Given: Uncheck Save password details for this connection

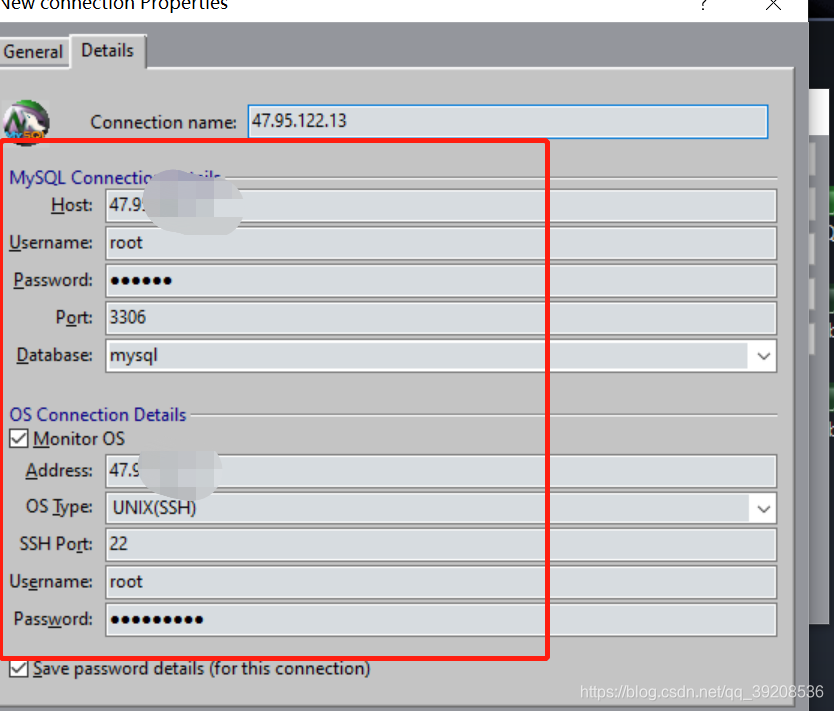Looking at the screenshot, I should click(16, 669).
